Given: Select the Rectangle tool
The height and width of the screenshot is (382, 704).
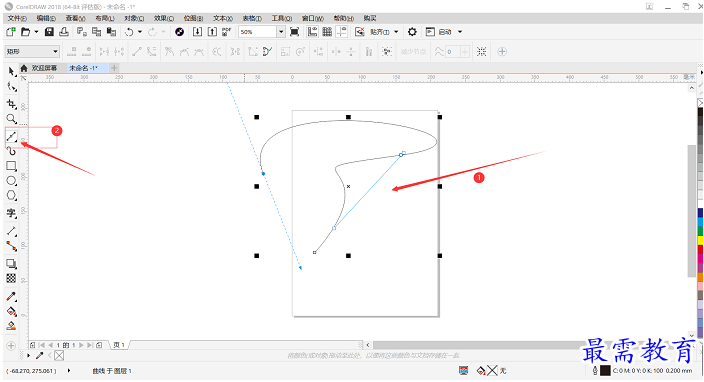Looking at the screenshot, I should click(x=11, y=166).
